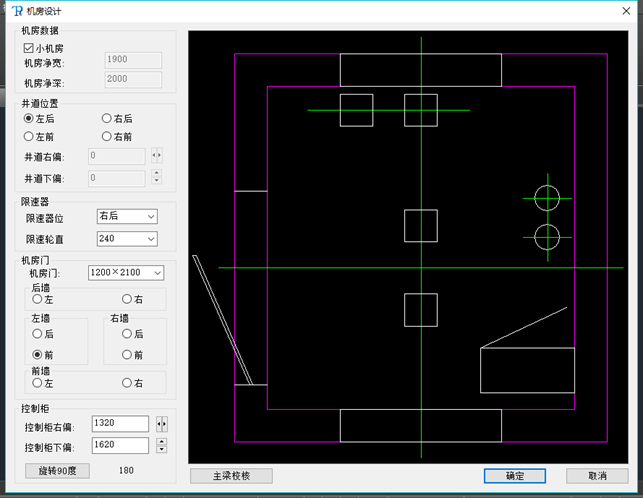Open the 限速器位 dropdown
643x498 pixels.
[x=127, y=216]
